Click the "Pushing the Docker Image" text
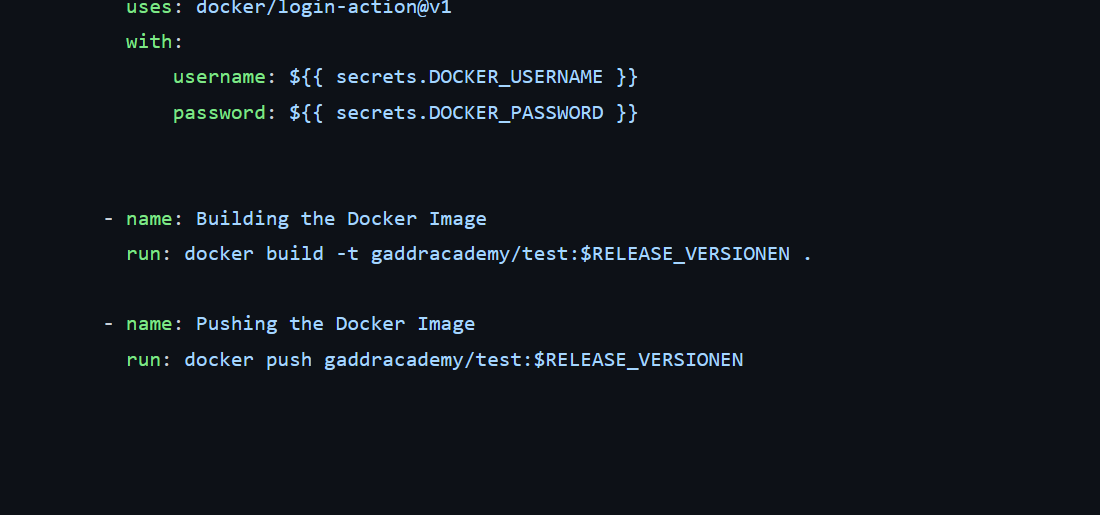 point(335,324)
